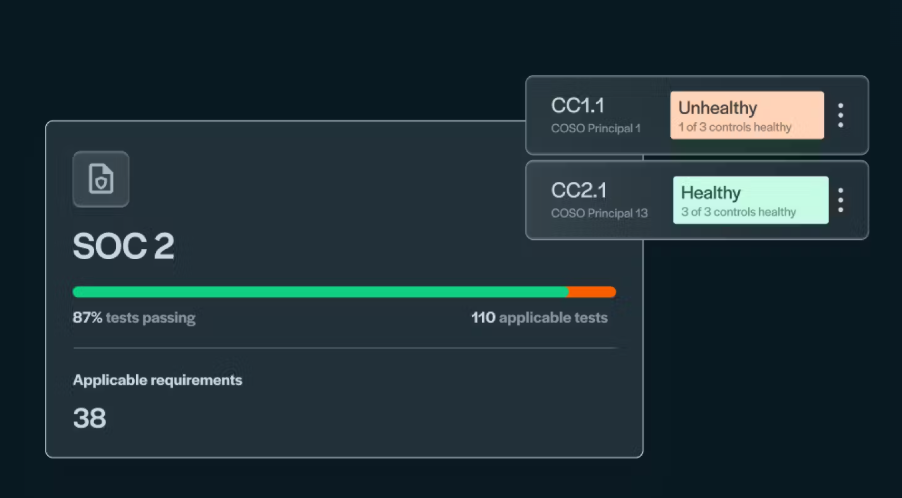Select the CC1.1 requirement title
902x498 pixels.
(577, 106)
